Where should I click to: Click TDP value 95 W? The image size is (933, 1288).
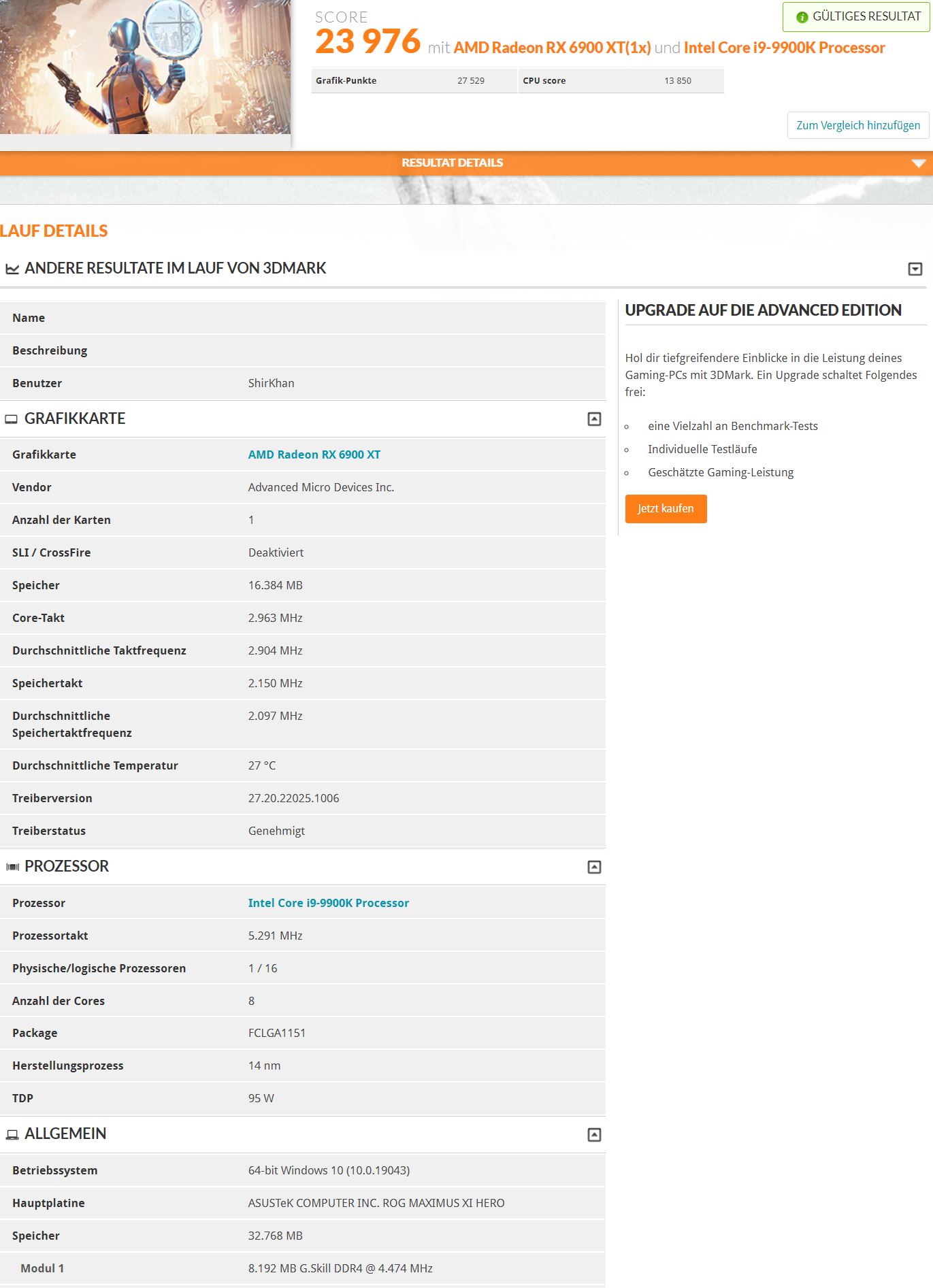pos(261,1098)
